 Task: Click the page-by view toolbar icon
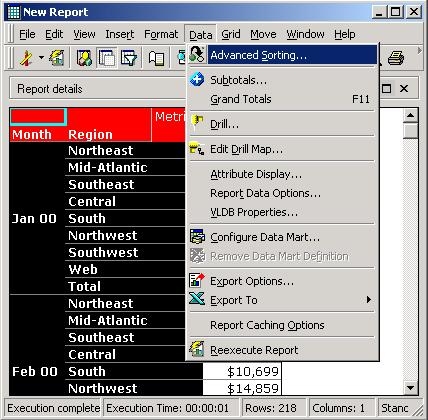click(107, 59)
